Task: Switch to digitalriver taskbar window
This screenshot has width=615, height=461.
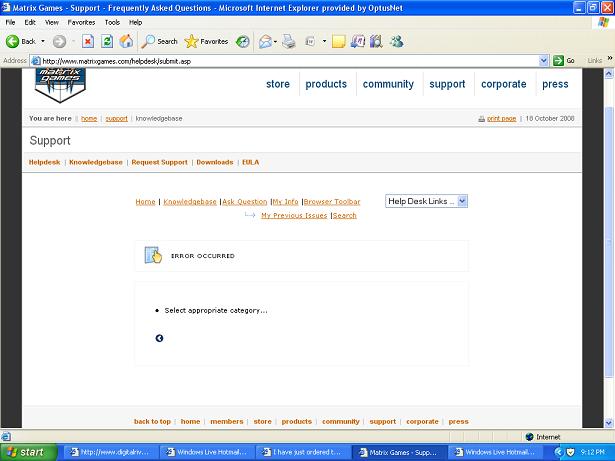Action: [x=111, y=452]
